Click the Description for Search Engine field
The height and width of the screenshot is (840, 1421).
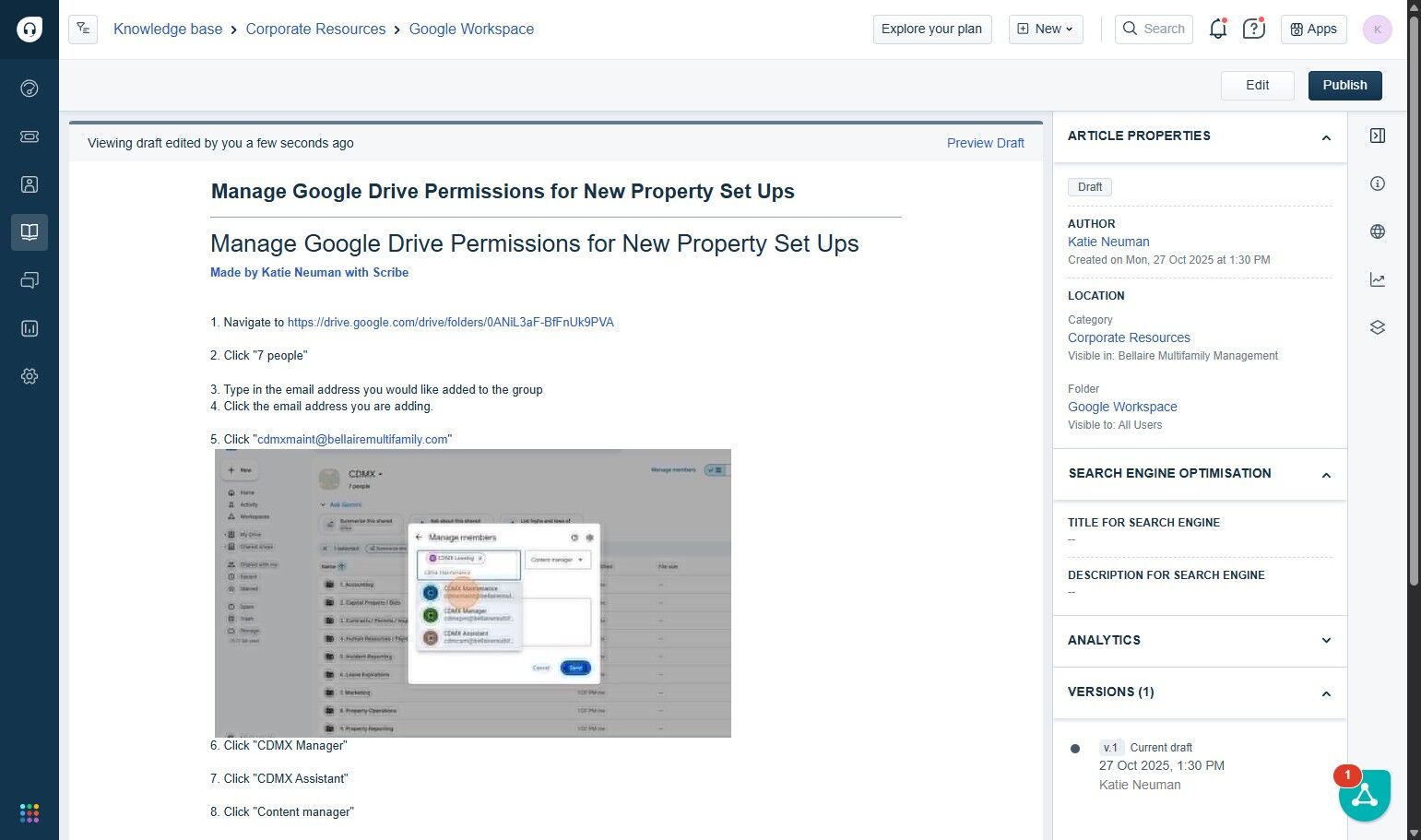1200,584
